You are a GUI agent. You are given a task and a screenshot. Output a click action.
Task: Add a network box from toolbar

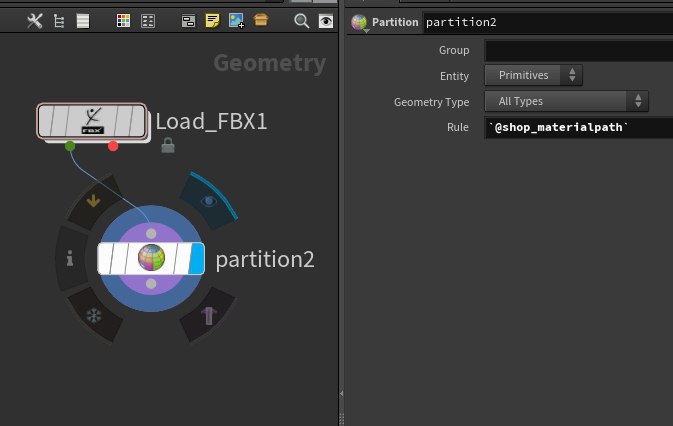[188, 21]
